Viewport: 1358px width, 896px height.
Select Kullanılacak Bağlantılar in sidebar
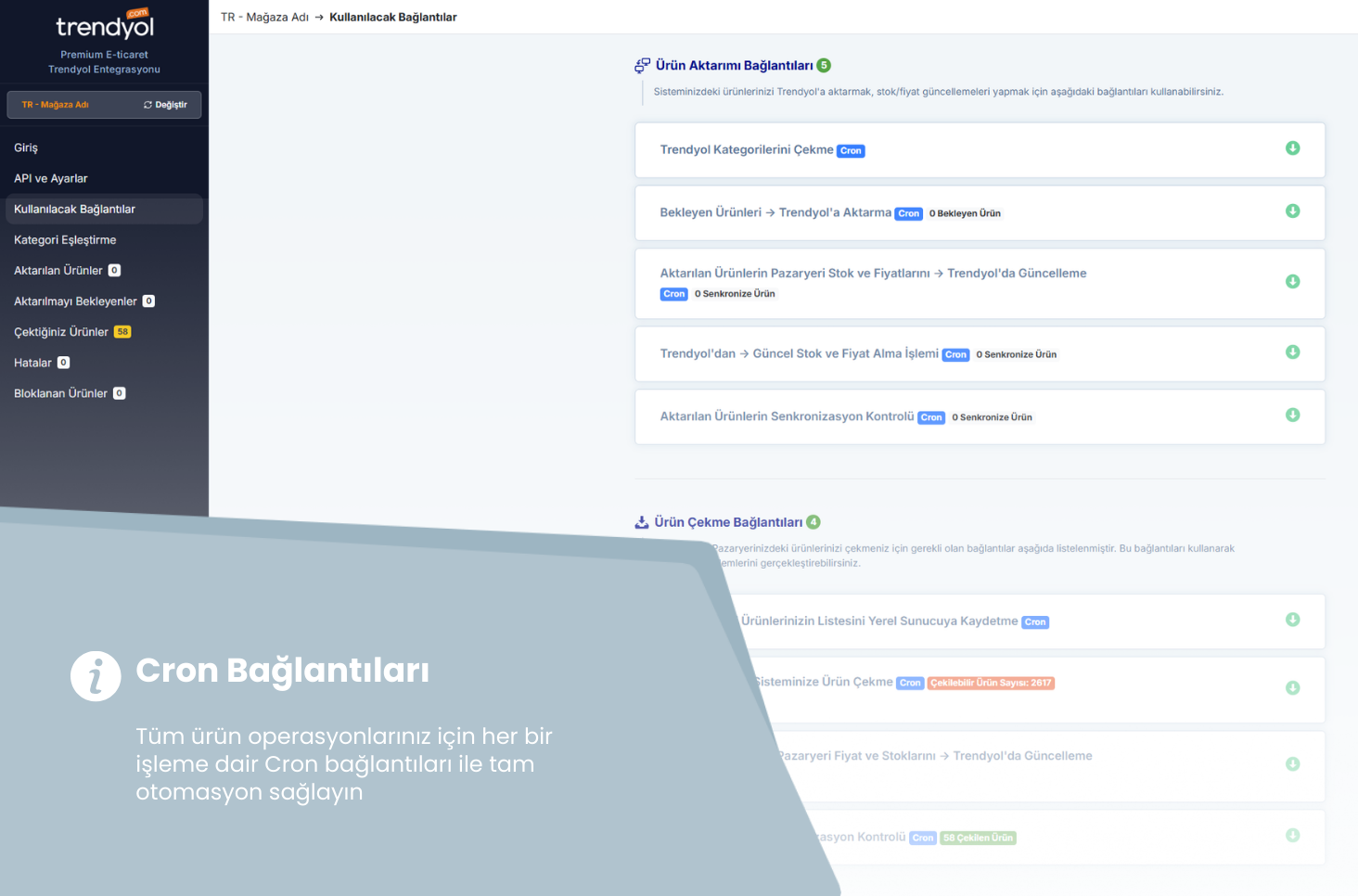tap(74, 209)
